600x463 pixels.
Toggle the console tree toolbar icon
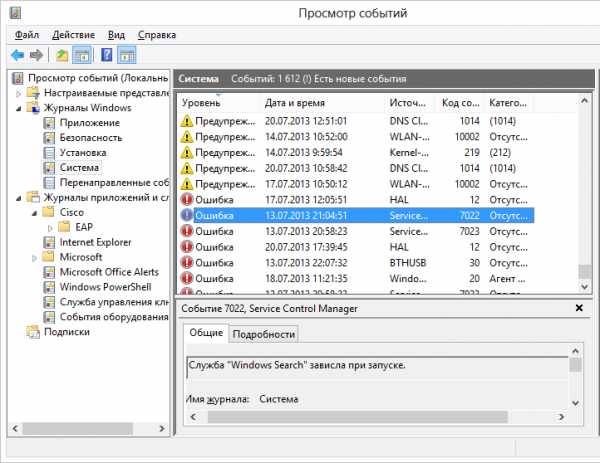pos(82,54)
